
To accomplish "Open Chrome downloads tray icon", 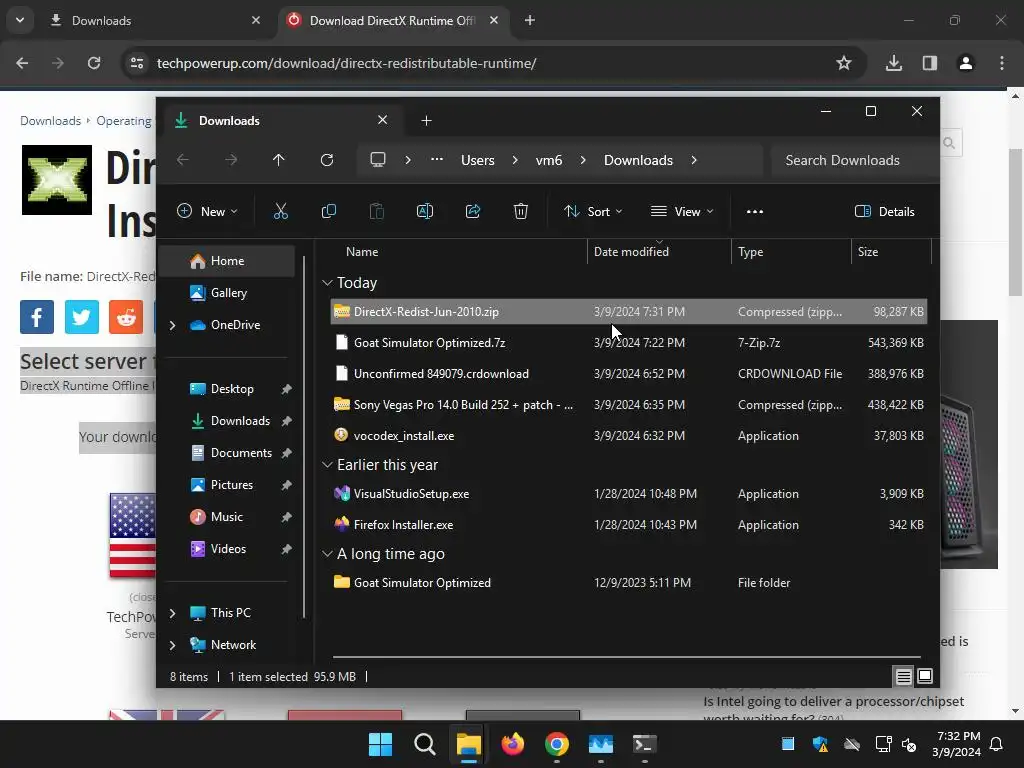I will tap(894, 63).
